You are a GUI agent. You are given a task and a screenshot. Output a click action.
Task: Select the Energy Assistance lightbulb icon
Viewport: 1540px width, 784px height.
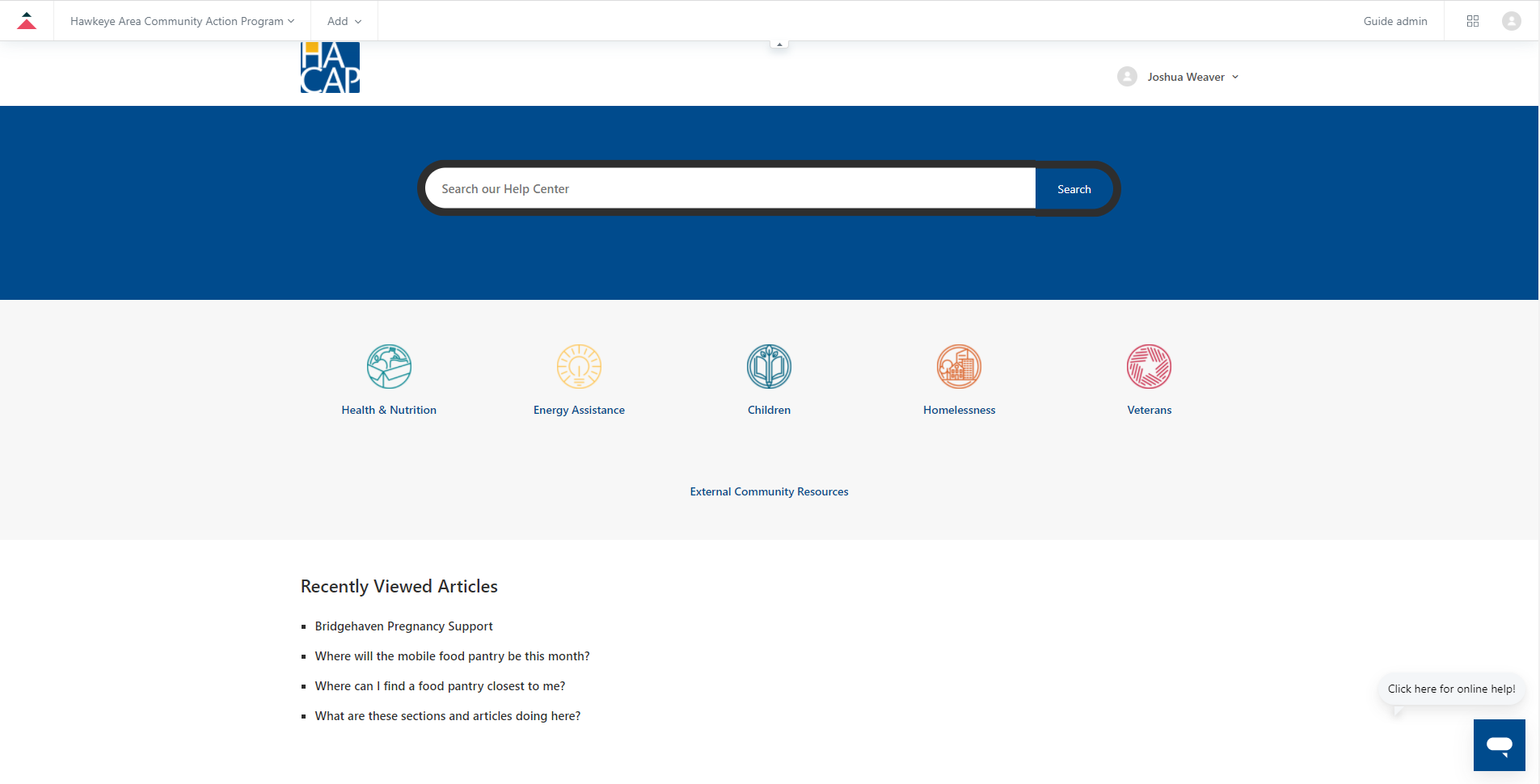[579, 367]
